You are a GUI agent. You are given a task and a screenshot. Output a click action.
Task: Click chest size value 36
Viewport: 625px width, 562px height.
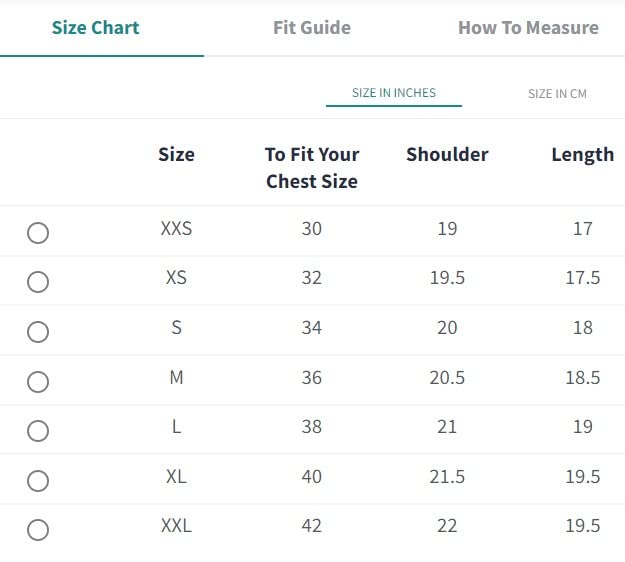tap(312, 377)
